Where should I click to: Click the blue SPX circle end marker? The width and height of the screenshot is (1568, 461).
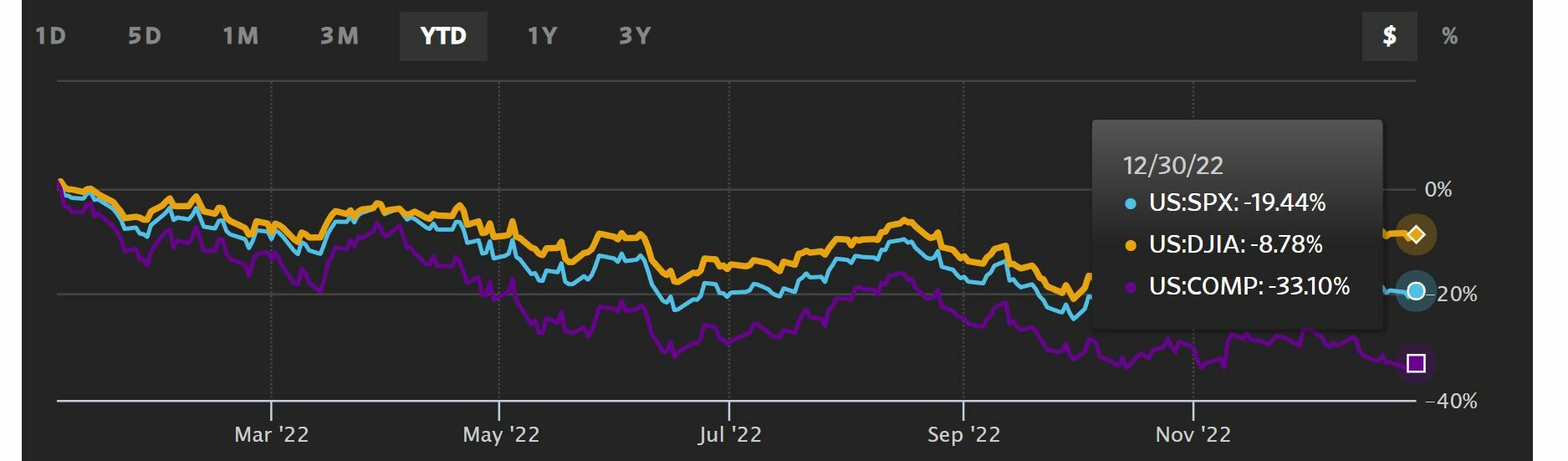pyautogui.click(x=1416, y=291)
